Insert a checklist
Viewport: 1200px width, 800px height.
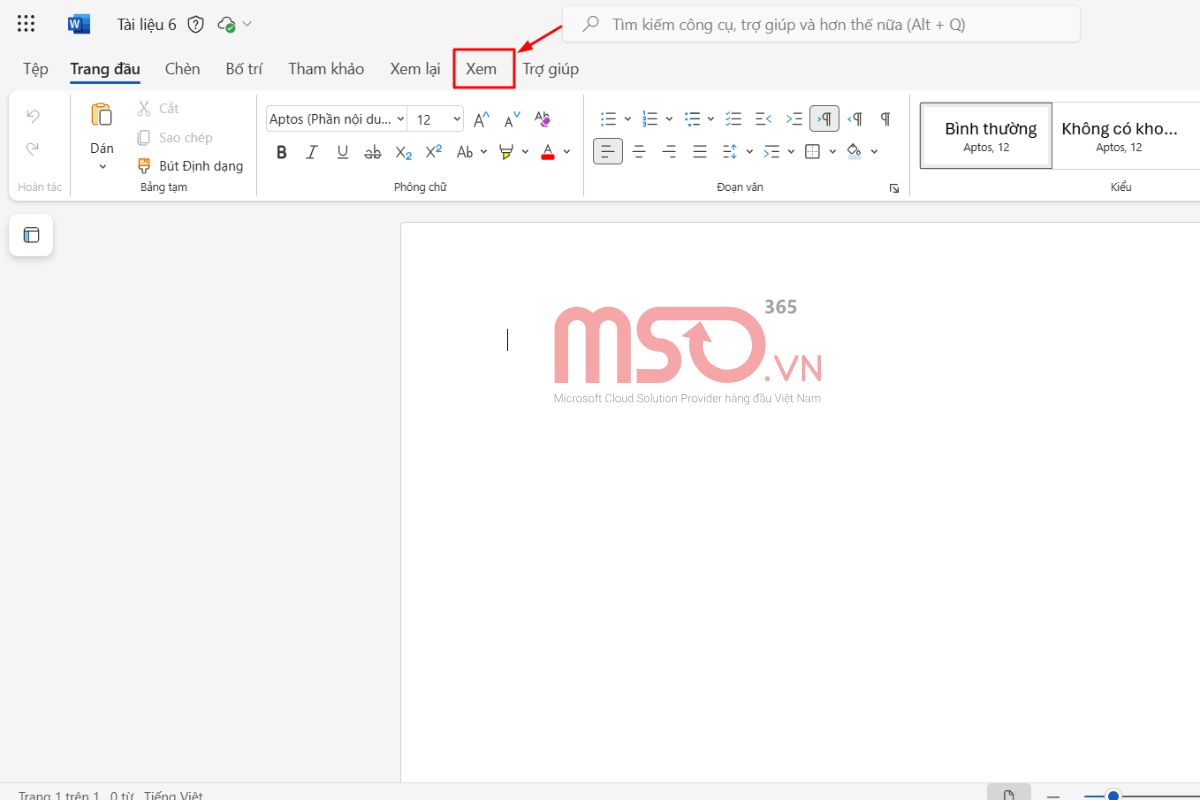pyautogui.click(x=734, y=119)
